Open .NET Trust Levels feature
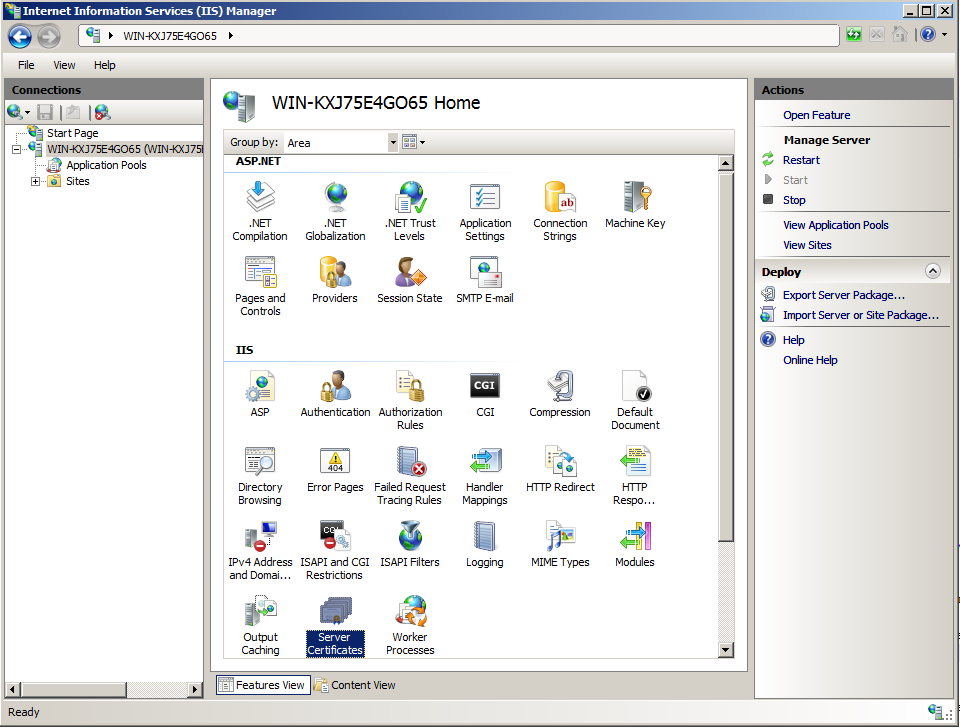Screen dimensions: 960x728 (410, 211)
